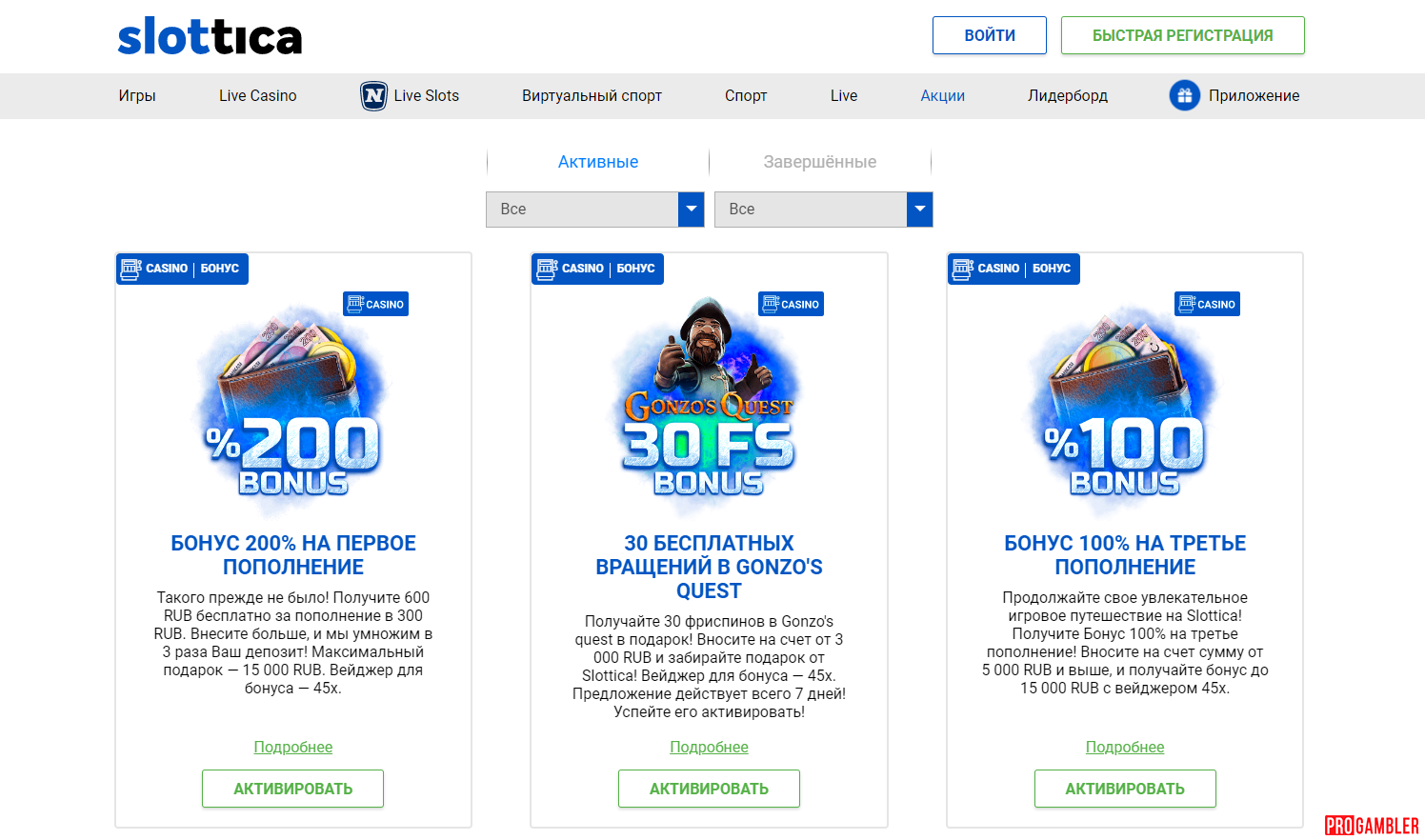
Task: Click the Slottica logo
Action: 210,37
